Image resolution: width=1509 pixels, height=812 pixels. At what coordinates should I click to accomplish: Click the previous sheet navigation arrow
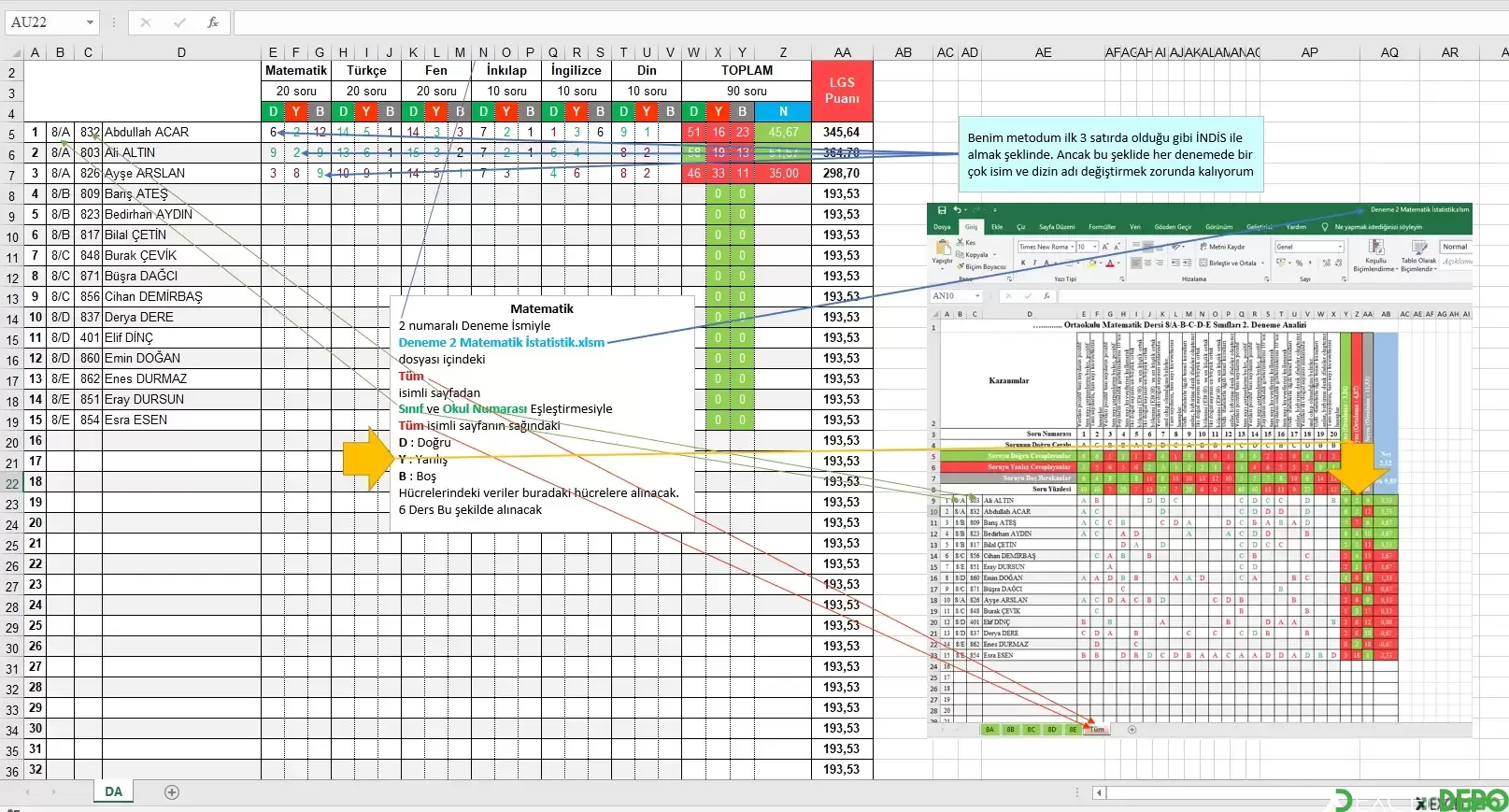coord(28,792)
